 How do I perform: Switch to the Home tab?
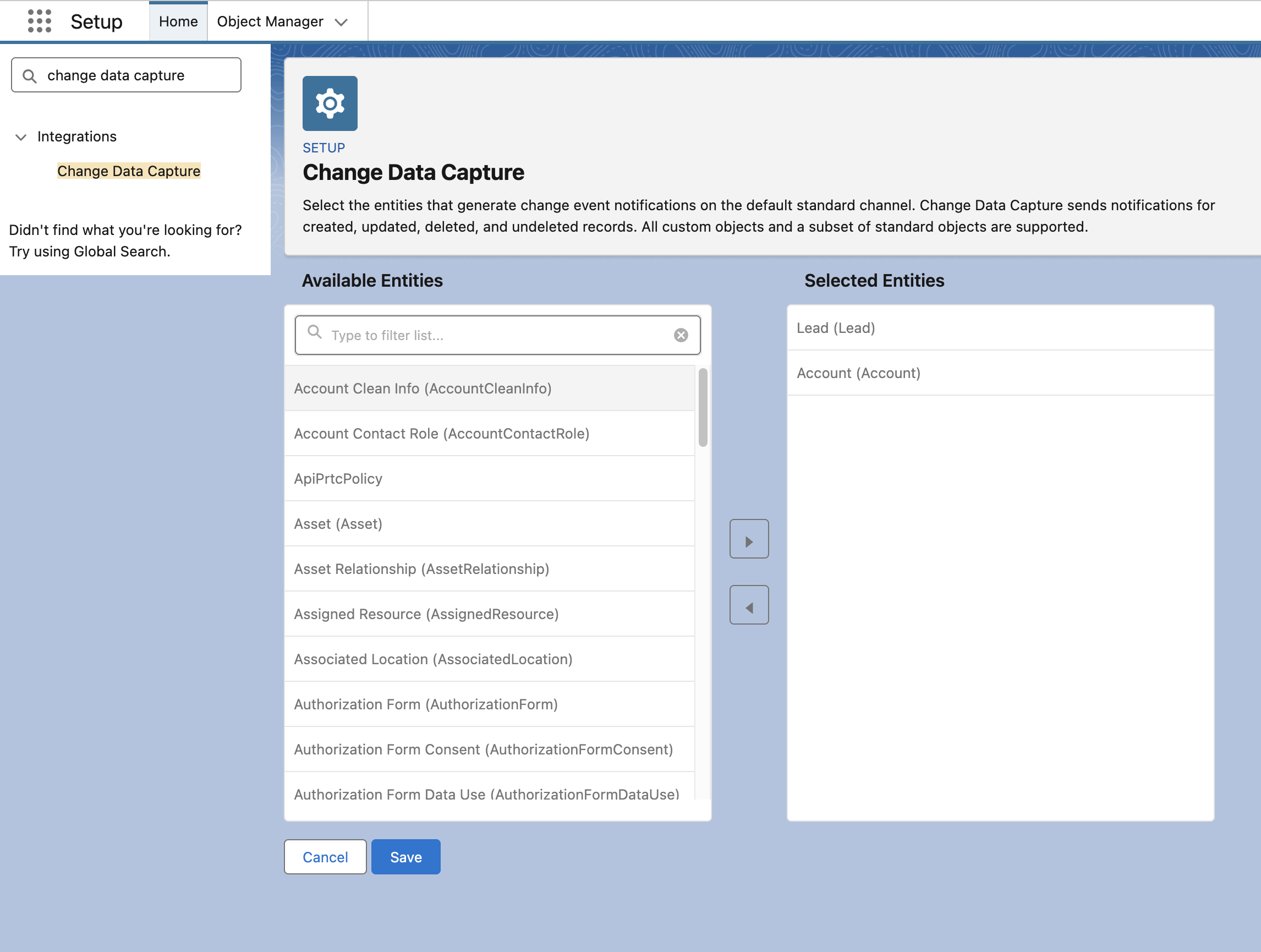pos(178,21)
